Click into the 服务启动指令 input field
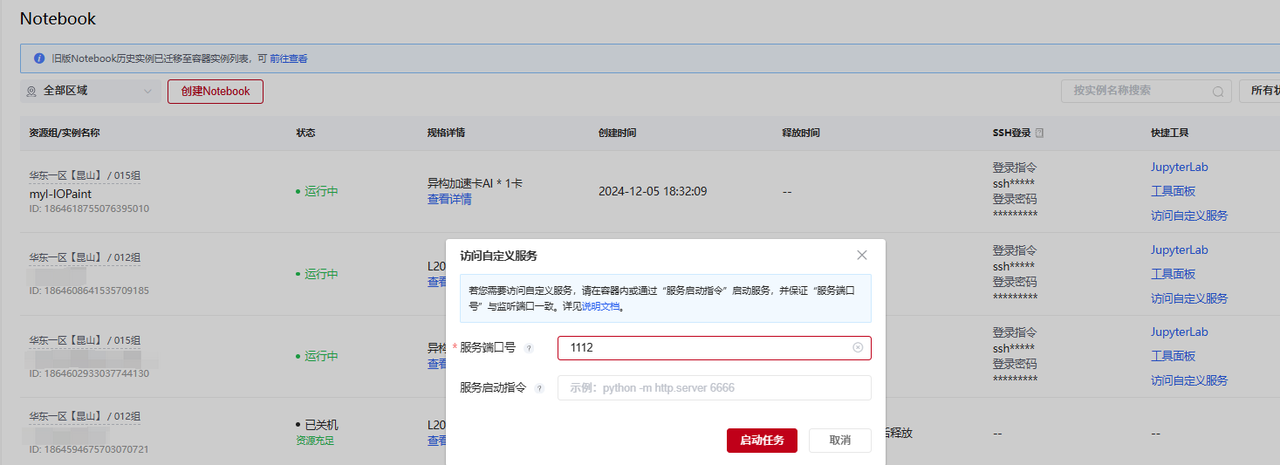Image resolution: width=1280 pixels, height=465 pixels. [x=713, y=388]
